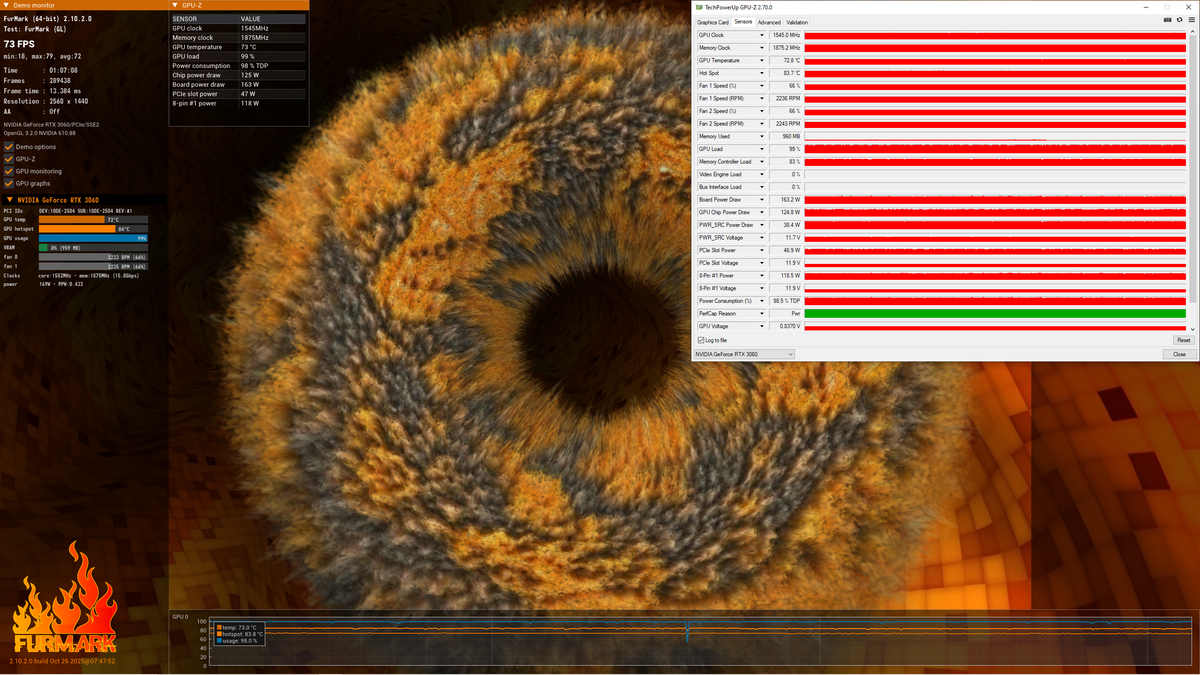The width and height of the screenshot is (1200, 675).
Task: Open the GPU Chip Power Draw dropdown
Action: [762, 212]
